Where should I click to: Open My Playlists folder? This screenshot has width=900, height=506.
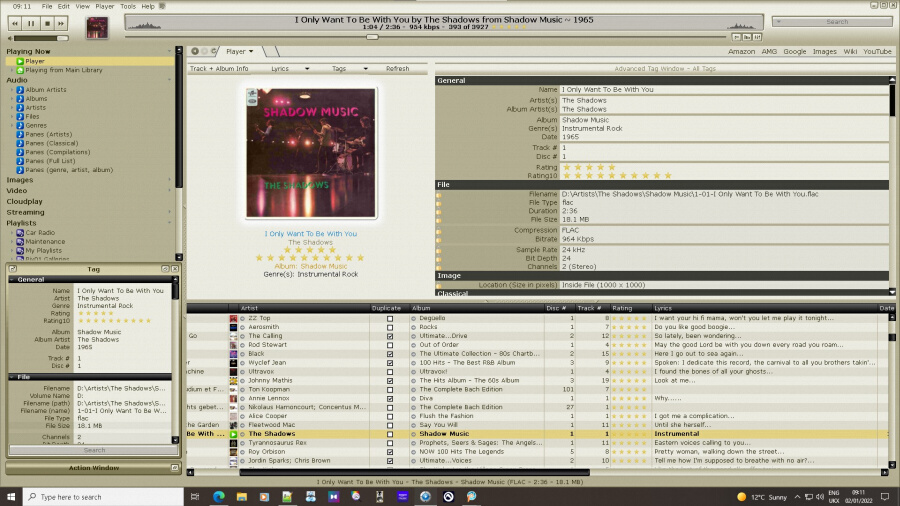point(43,251)
